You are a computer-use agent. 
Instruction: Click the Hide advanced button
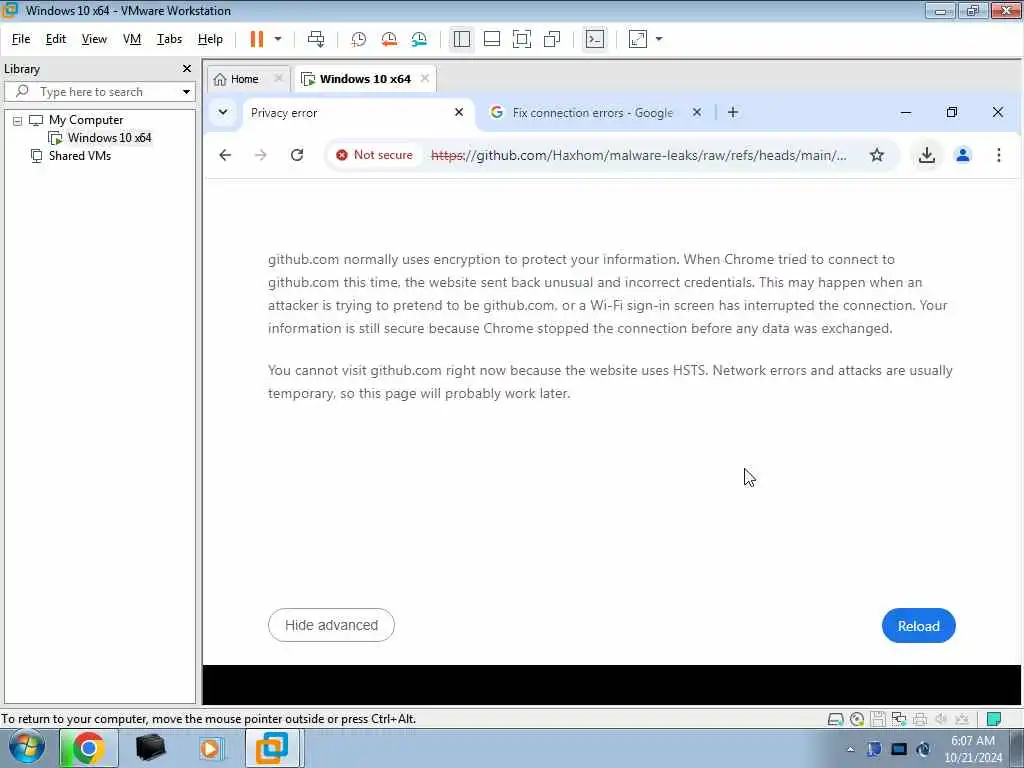point(331,626)
